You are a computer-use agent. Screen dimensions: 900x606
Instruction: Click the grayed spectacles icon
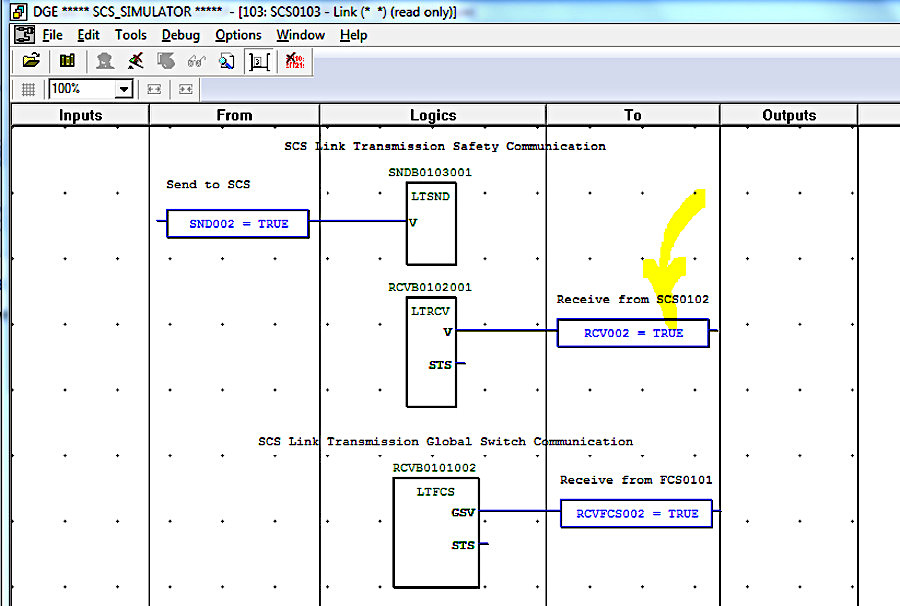click(x=196, y=60)
